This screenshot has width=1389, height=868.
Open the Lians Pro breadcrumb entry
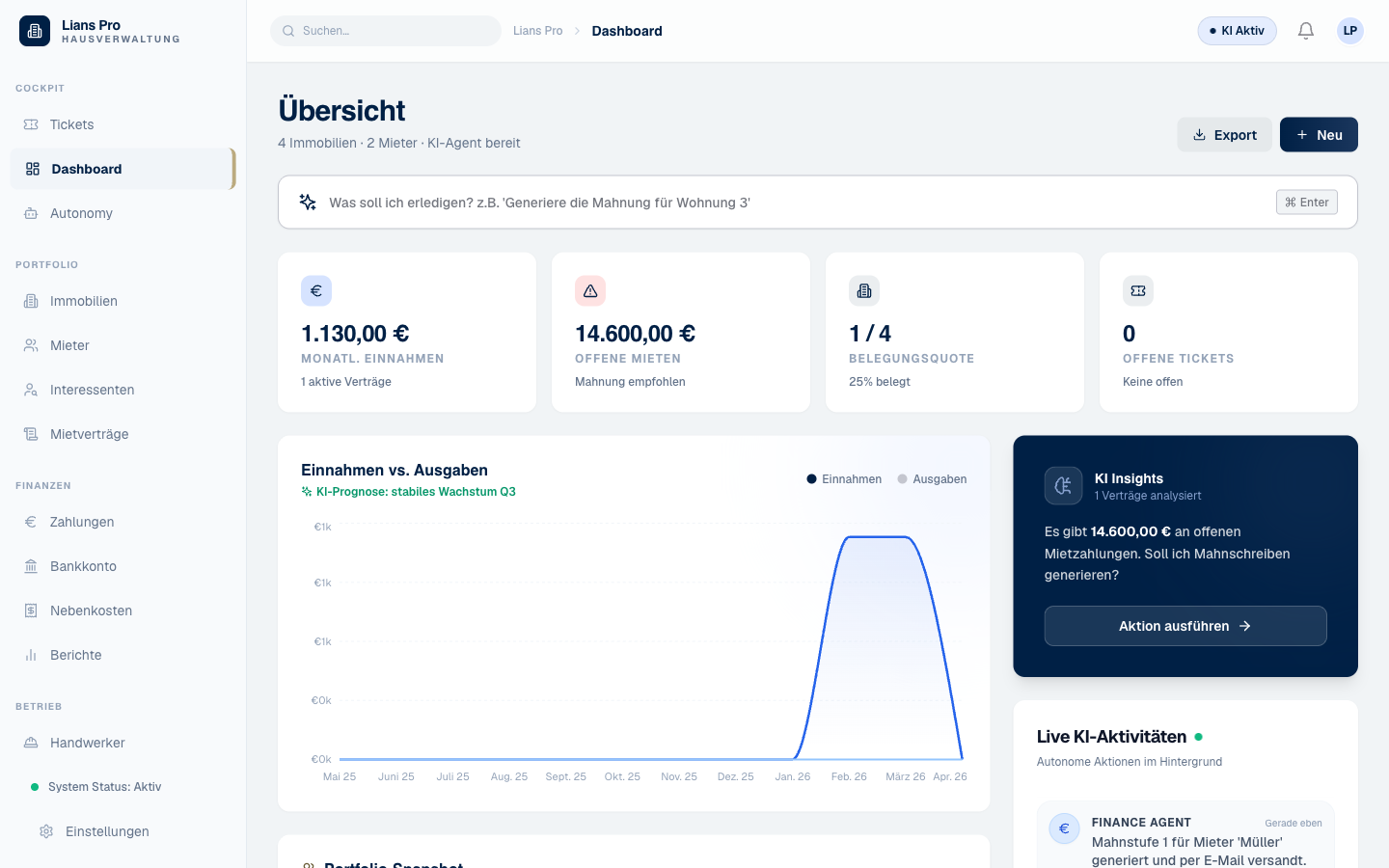[x=537, y=31]
